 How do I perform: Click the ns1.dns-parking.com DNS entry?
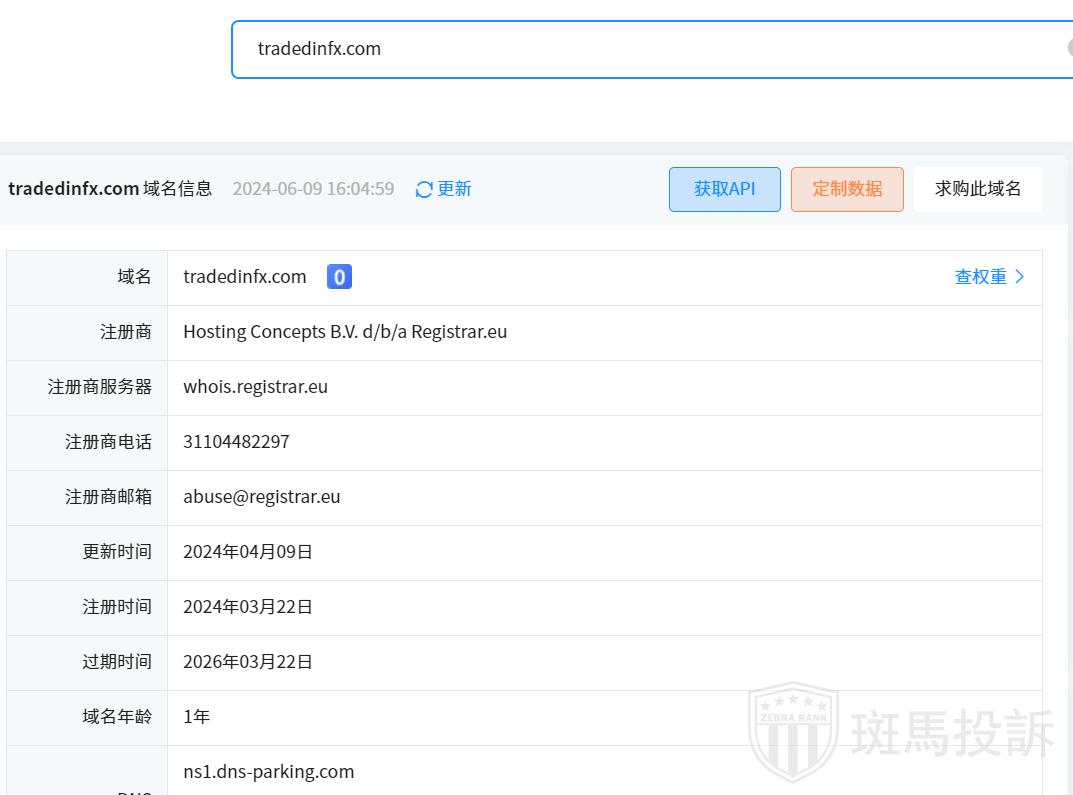[x=268, y=772]
